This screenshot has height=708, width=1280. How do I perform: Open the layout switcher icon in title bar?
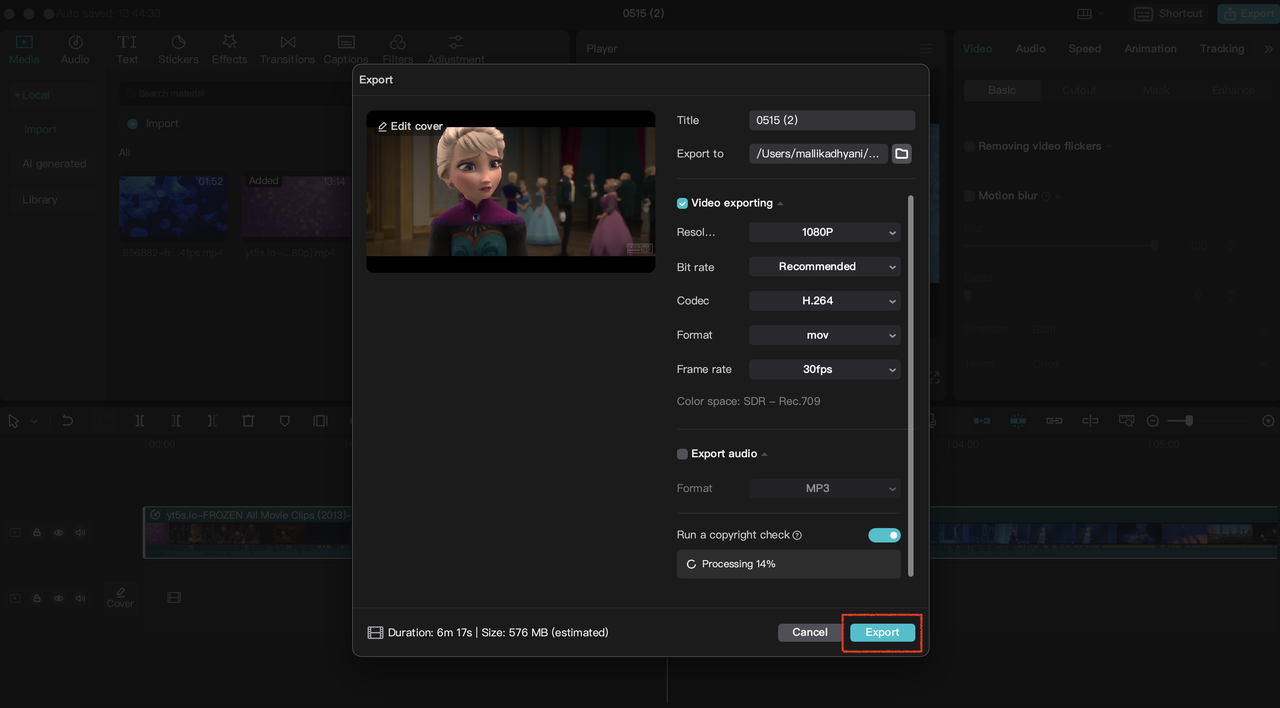click(1085, 14)
